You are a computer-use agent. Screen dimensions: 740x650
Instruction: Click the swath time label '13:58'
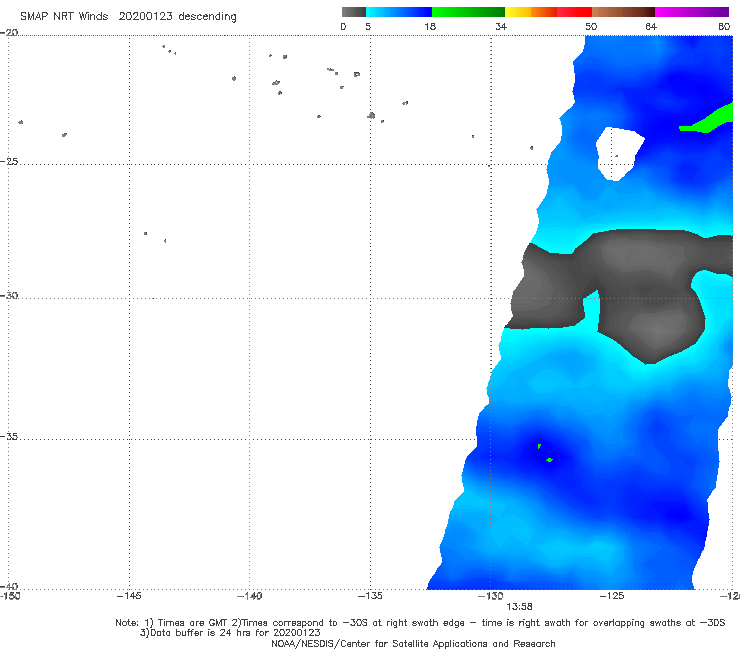[x=519, y=607]
